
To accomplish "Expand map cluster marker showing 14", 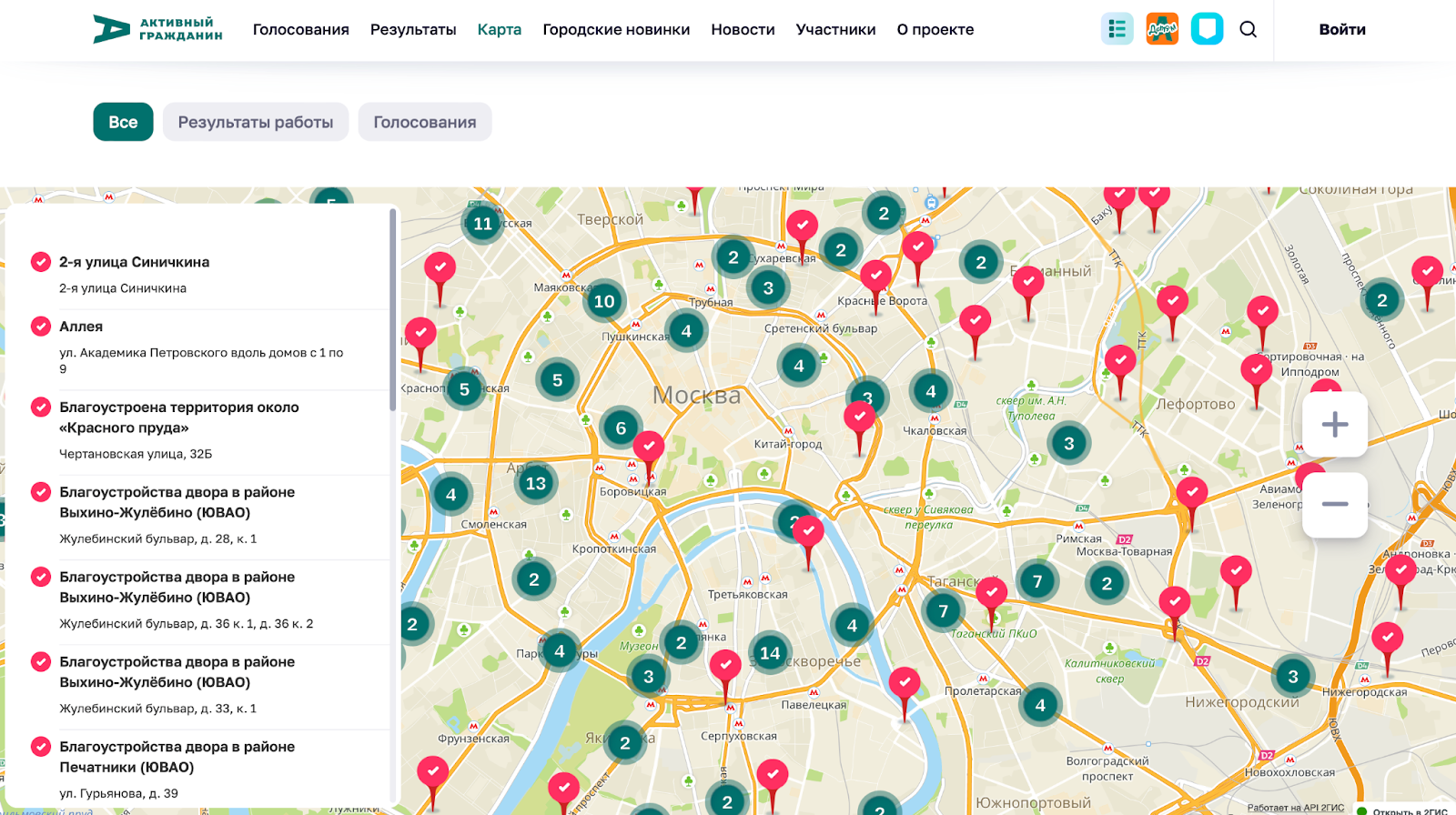I will click(x=770, y=652).
